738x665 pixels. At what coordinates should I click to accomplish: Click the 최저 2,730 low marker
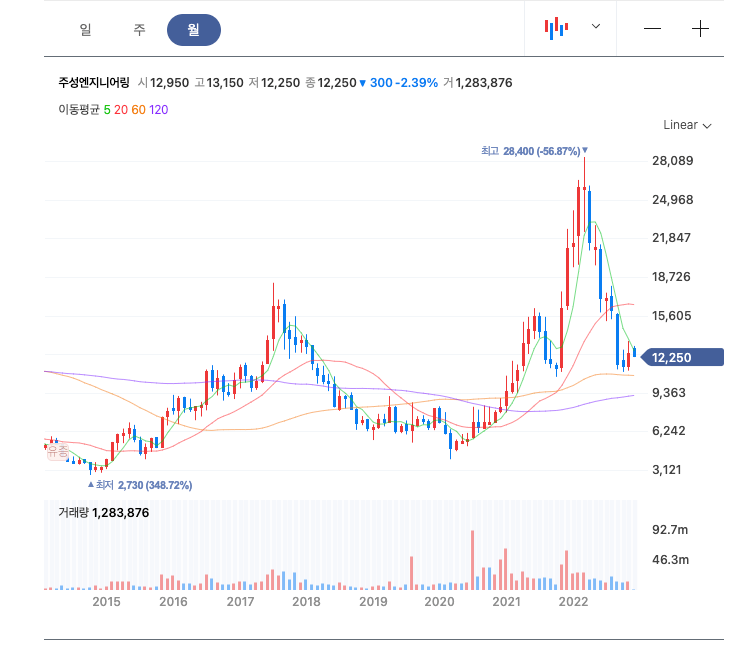click(x=140, y=485)
